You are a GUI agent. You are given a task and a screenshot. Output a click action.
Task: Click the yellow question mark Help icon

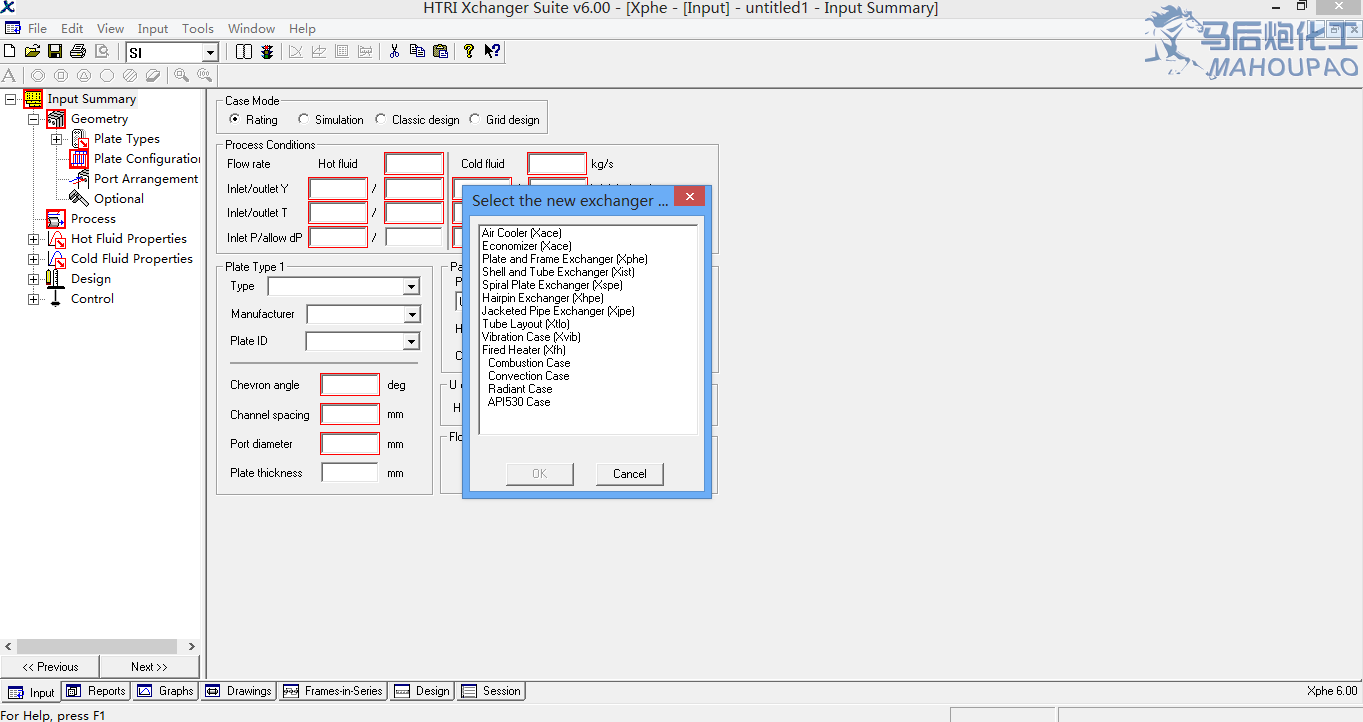tap(468, 51)
